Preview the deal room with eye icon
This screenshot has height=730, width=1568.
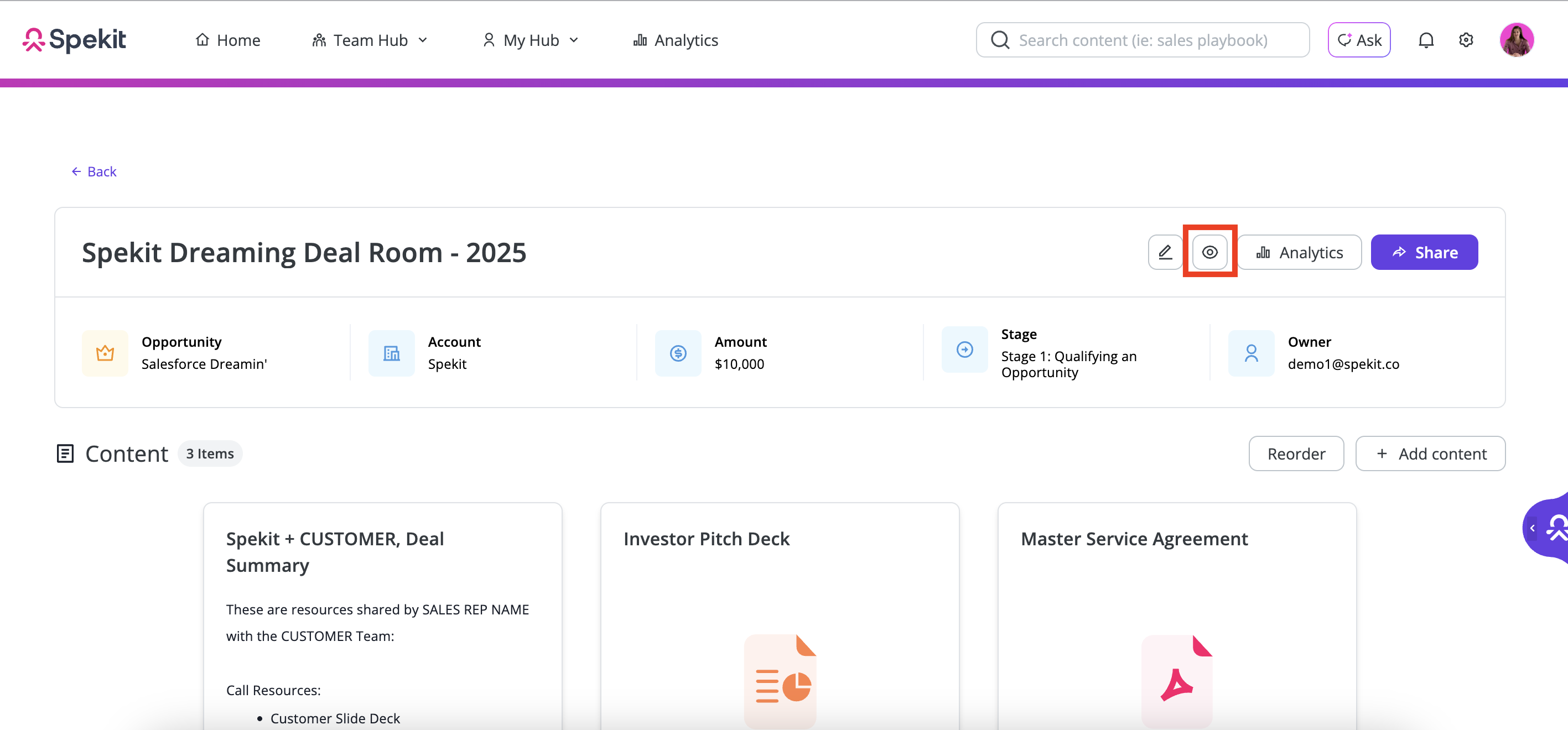pyautogui.click(x=1209, y=252)
